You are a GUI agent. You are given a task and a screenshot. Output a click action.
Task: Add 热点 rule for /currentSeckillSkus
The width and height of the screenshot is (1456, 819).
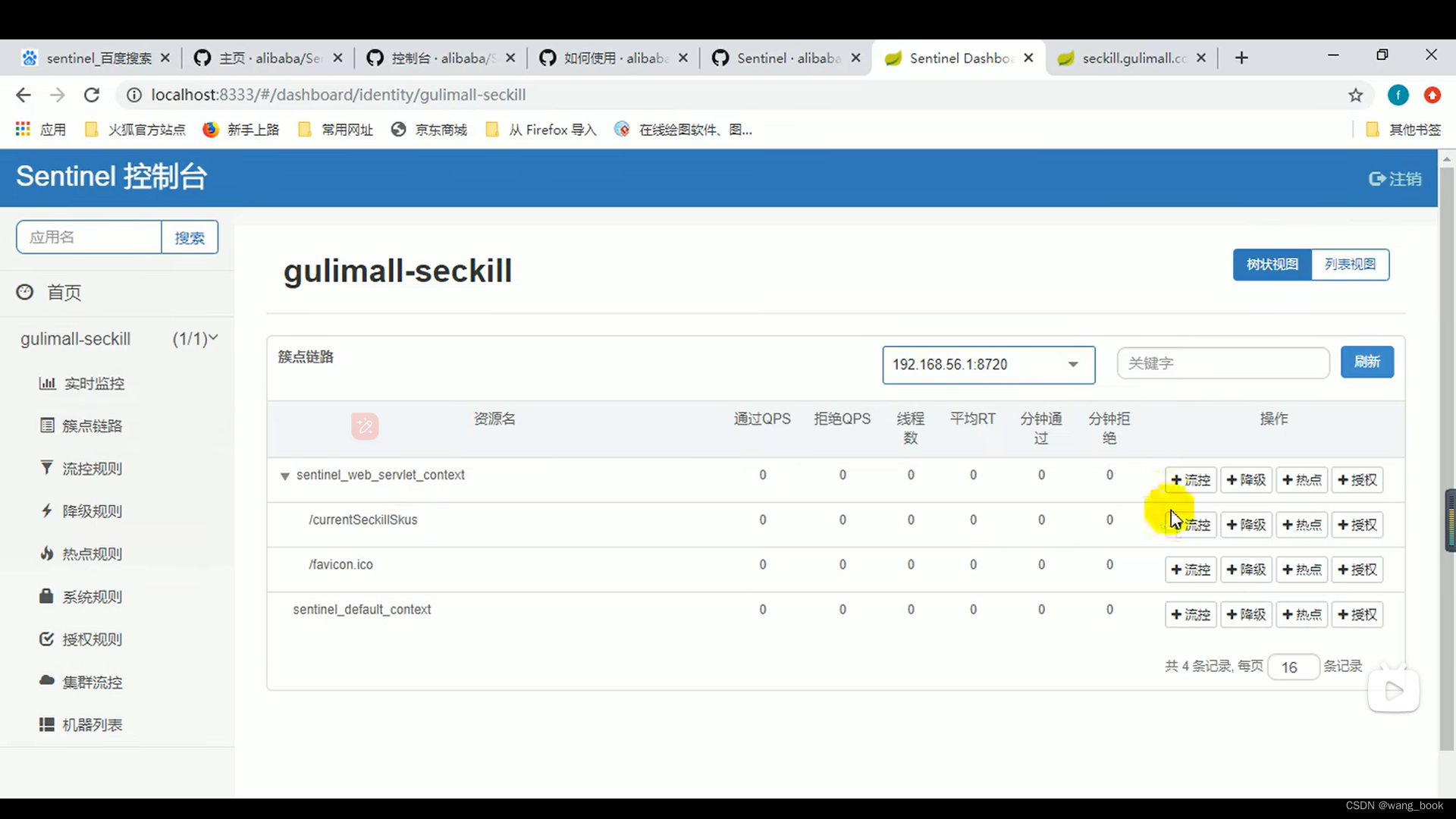coord(1302,525)
